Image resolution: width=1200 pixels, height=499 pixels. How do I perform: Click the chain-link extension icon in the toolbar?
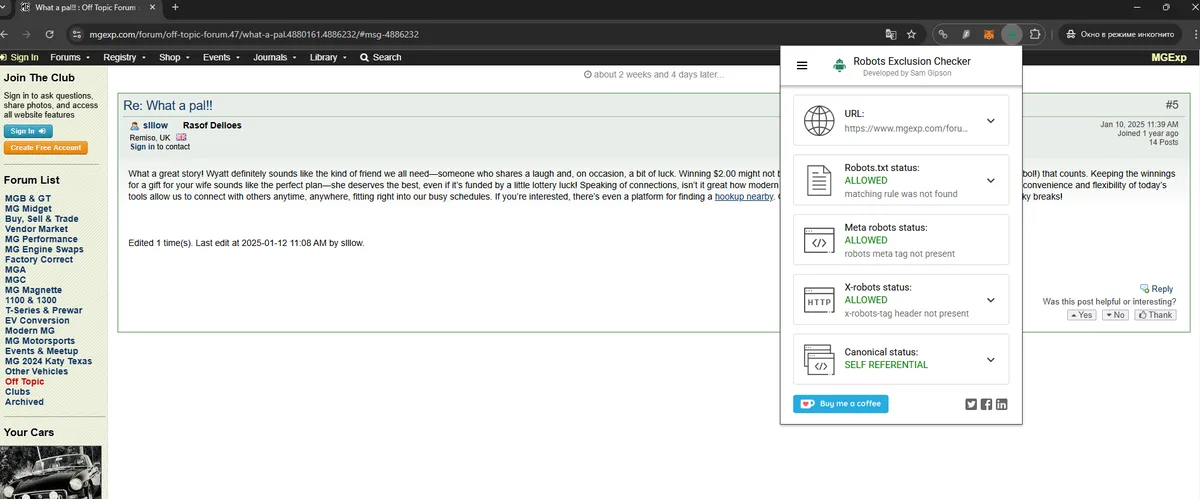pos(944,34)
